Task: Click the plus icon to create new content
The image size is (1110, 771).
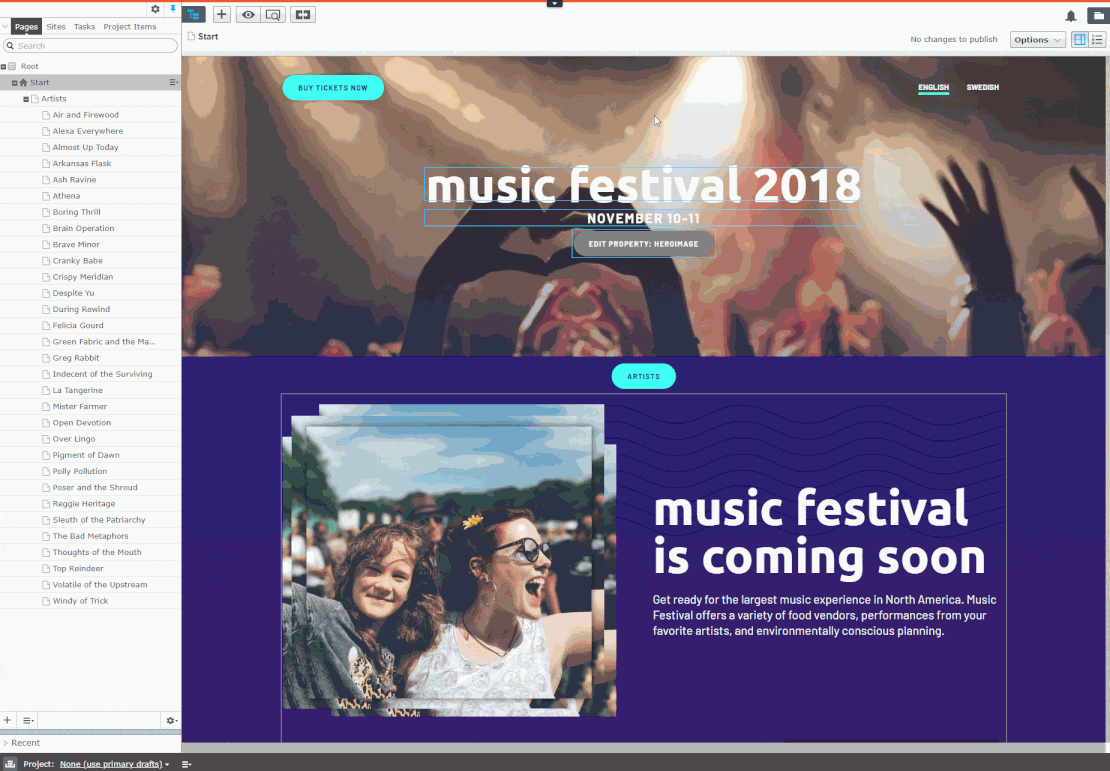Action: (221, 14)
